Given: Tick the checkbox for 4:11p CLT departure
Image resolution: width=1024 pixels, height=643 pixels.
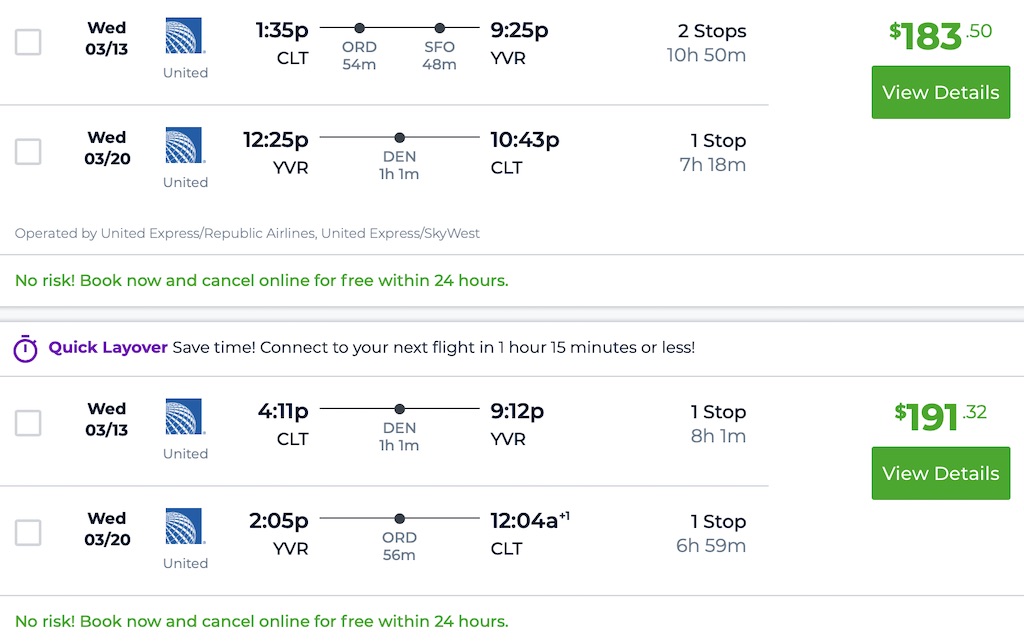Looking at the screenshot, I should 28,423.
